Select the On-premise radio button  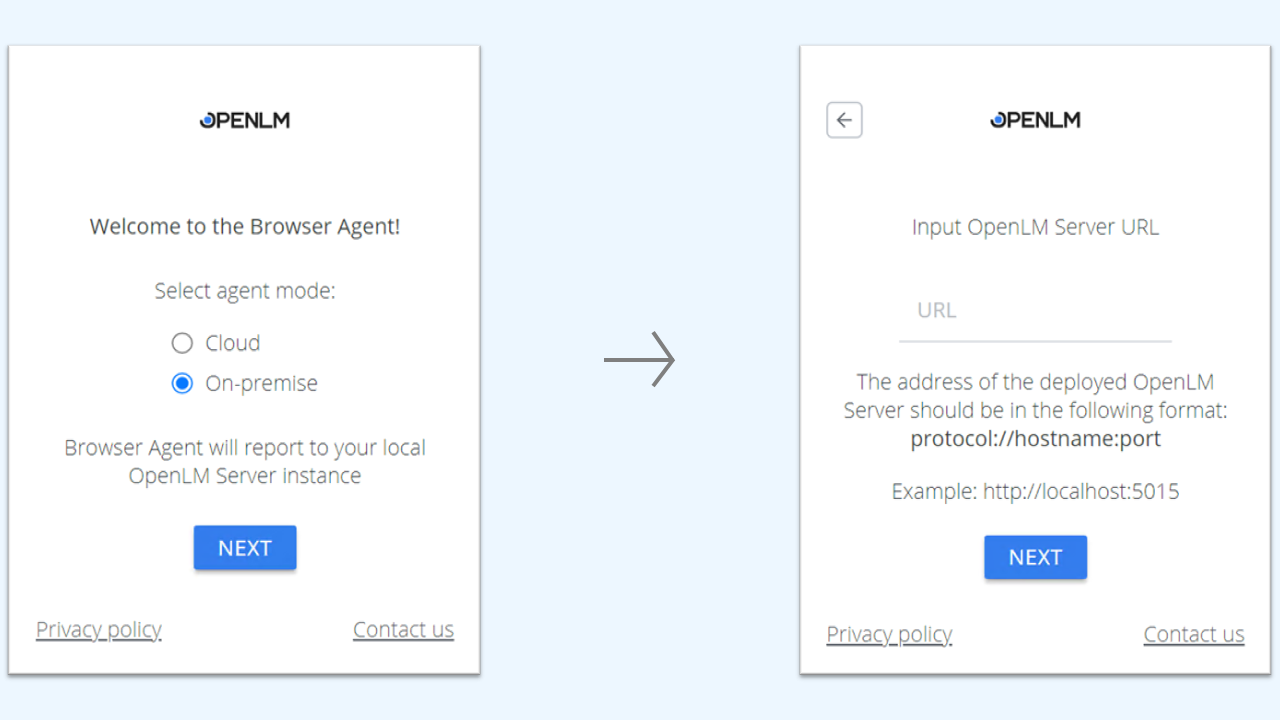click(x=182, y=383)
